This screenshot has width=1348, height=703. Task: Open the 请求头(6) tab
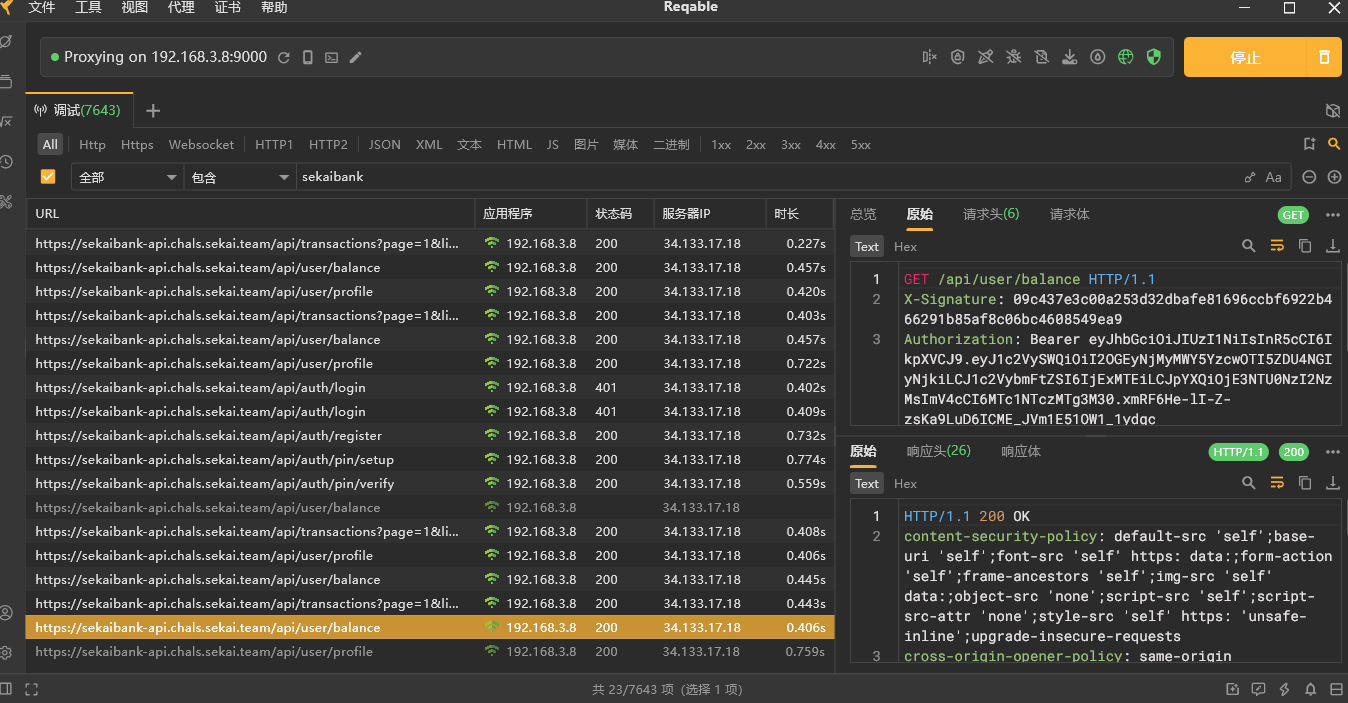point(991,214)
